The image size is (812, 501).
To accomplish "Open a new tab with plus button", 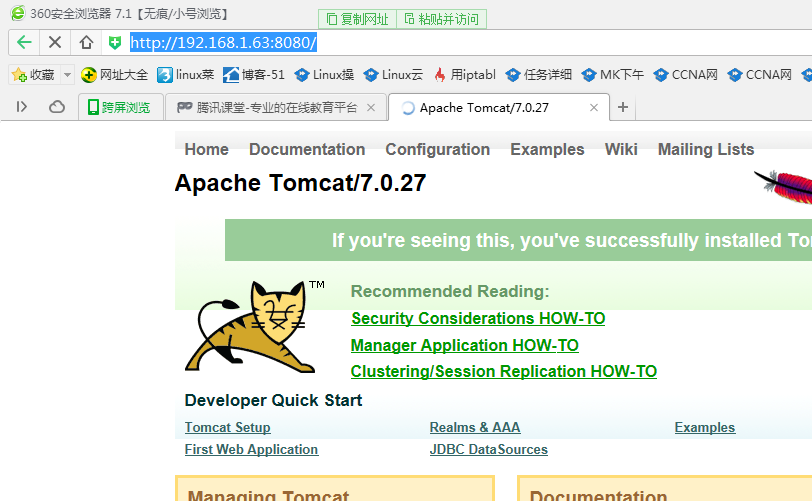I will [623, 107].
